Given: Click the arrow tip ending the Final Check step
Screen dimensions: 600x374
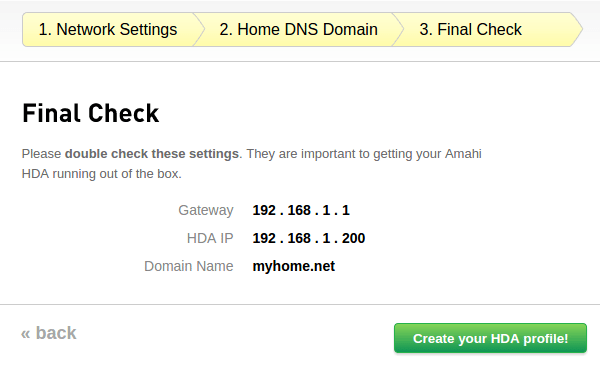Looking at the screenshot, I should point(577,29).
